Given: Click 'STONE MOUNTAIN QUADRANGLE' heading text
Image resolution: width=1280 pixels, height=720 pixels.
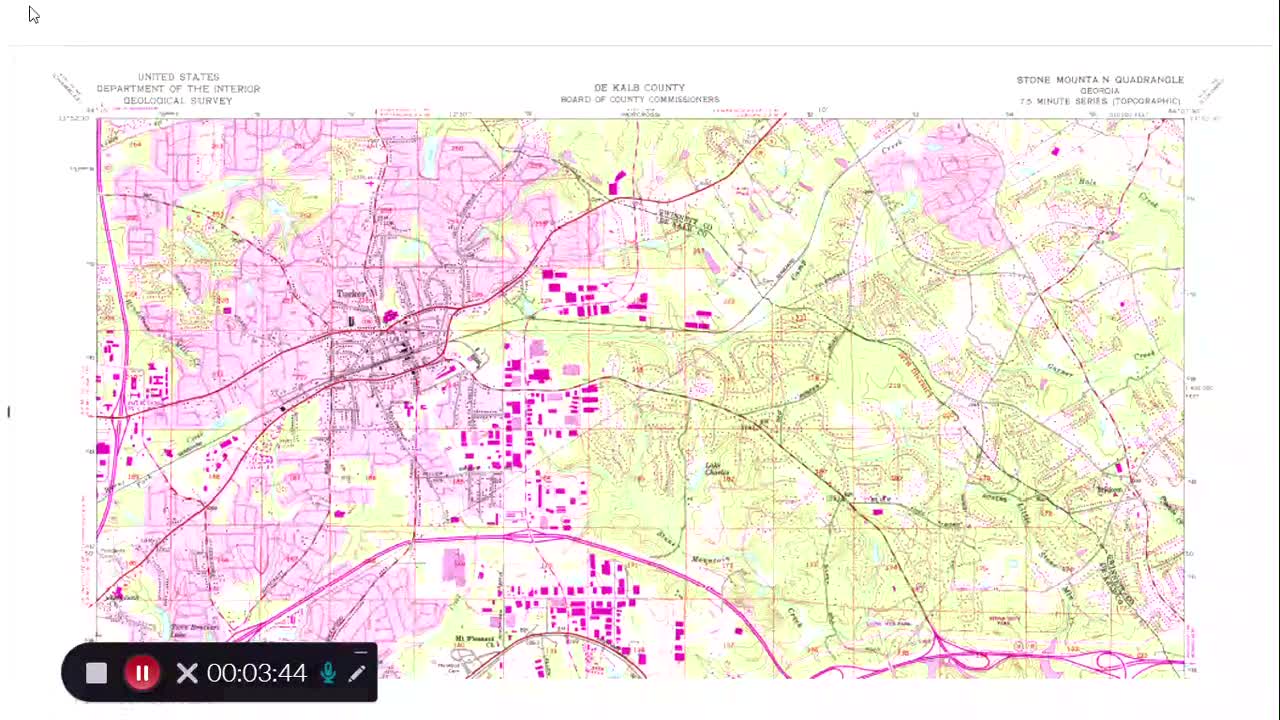Looking at the screenshot, I should (x=1100, y=80).
